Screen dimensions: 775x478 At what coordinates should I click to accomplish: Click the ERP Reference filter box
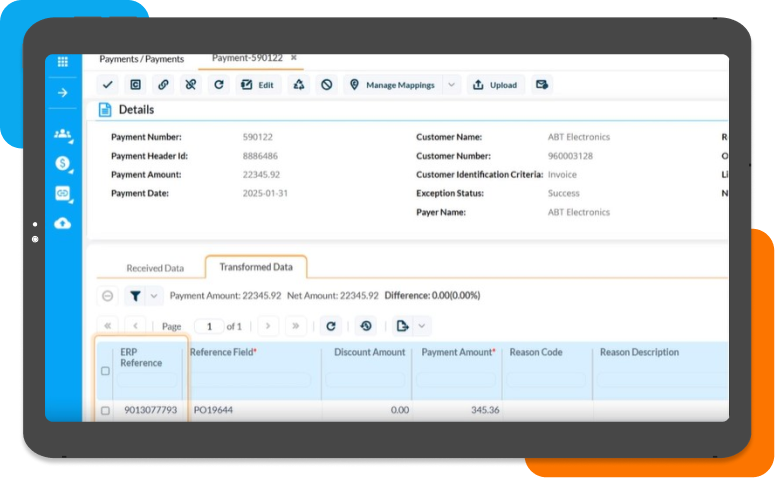(147, 380)
